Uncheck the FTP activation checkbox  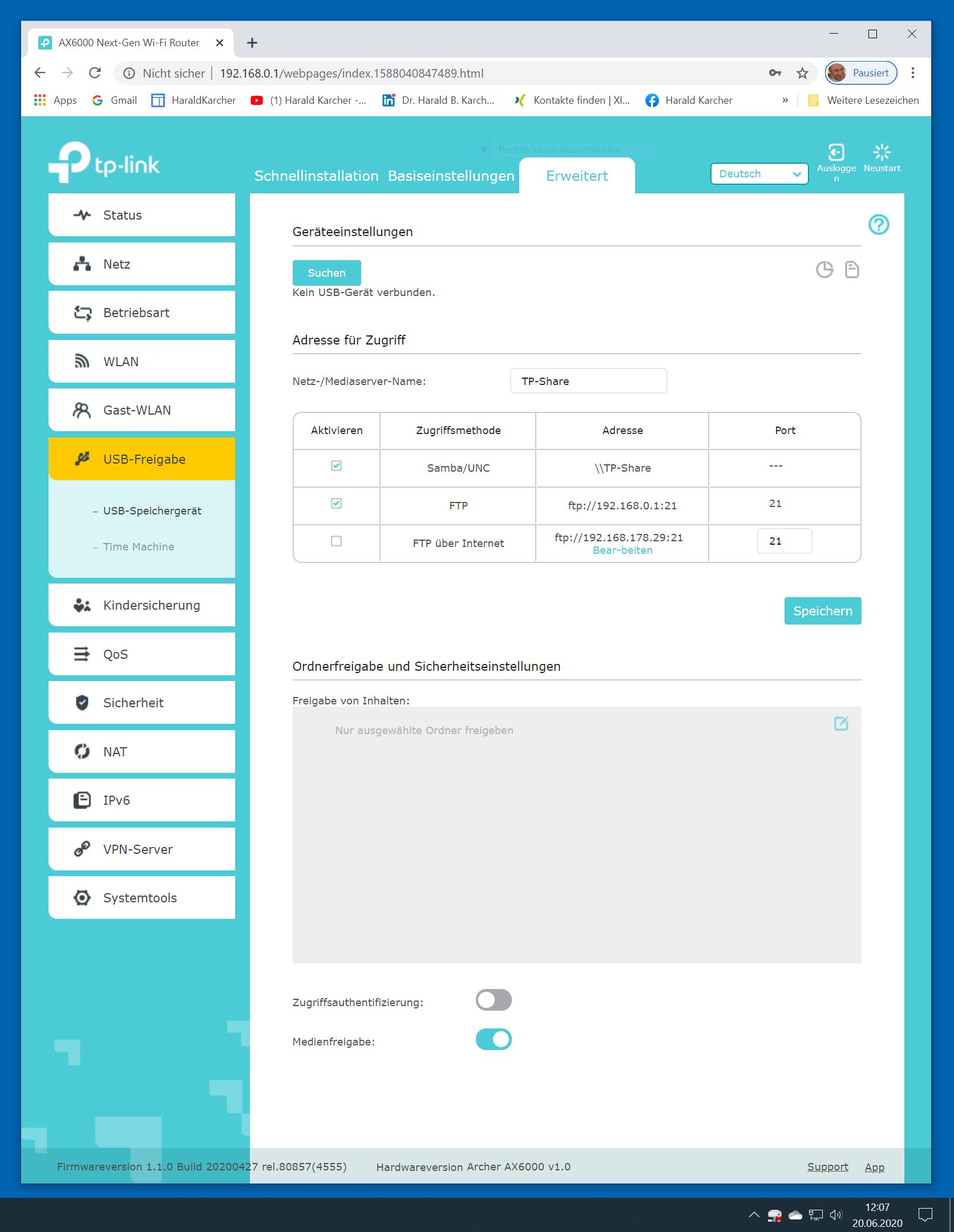(337, 504)
